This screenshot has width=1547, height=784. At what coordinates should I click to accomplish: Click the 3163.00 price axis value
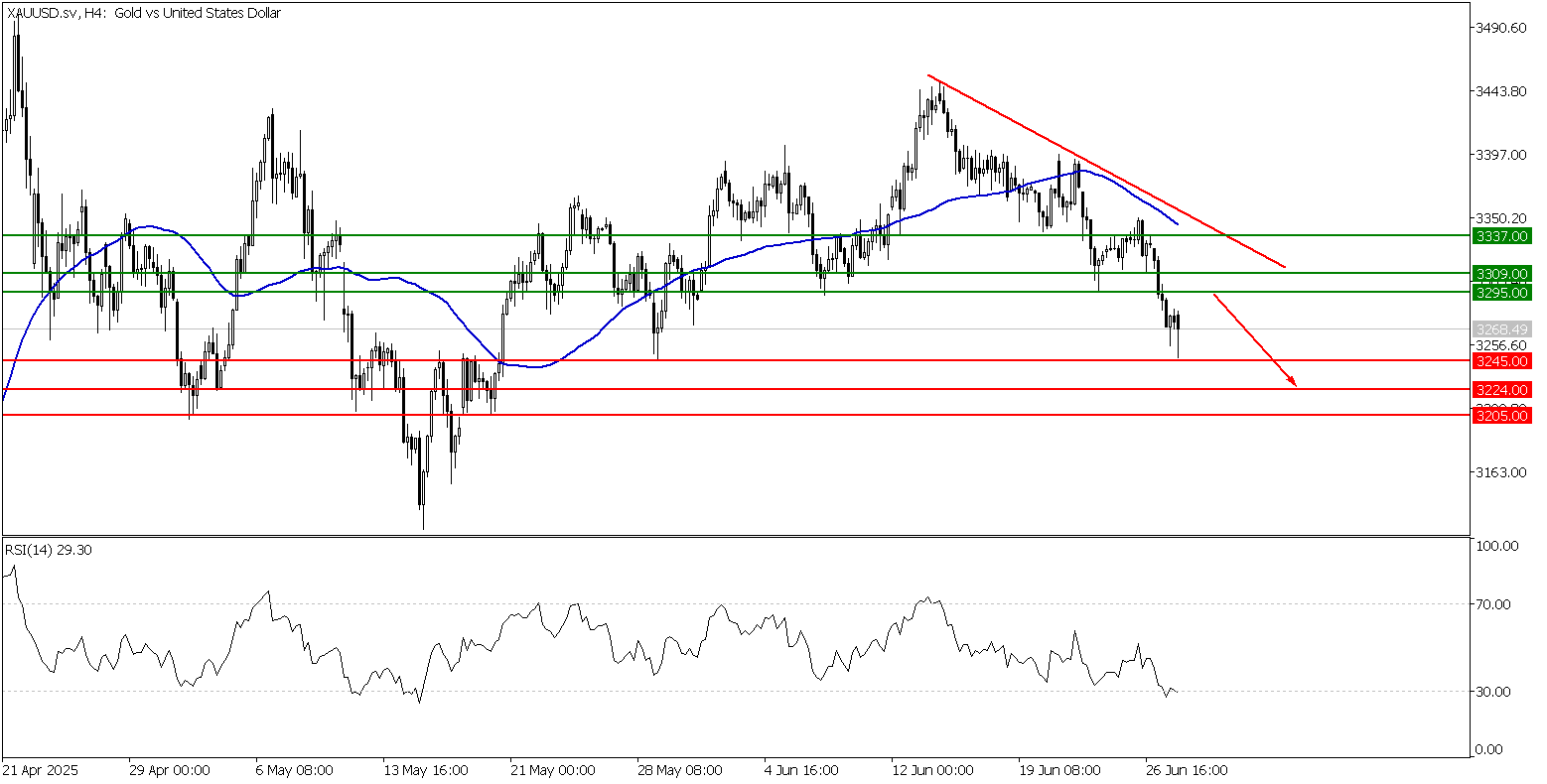pyautogui.click(x=1501, y=472)
